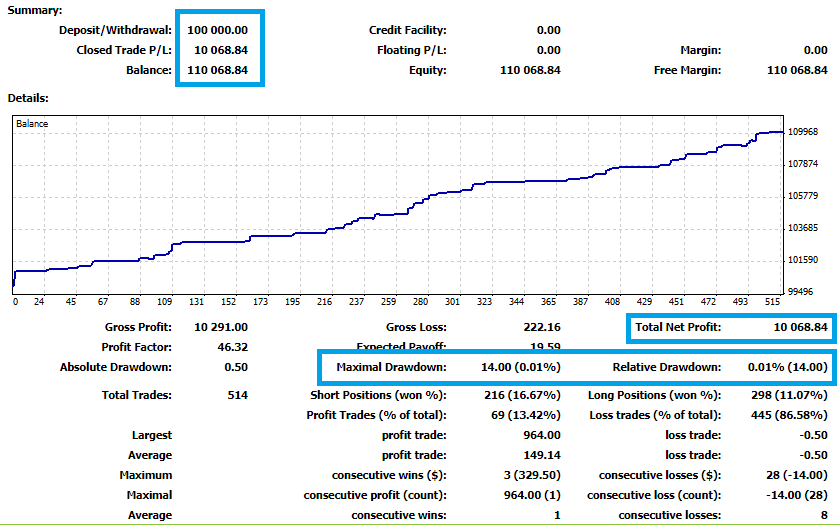This screenshot has width=840, height=525.
Task: Click the Free Margin label
Action: click(x=688, y=70)
